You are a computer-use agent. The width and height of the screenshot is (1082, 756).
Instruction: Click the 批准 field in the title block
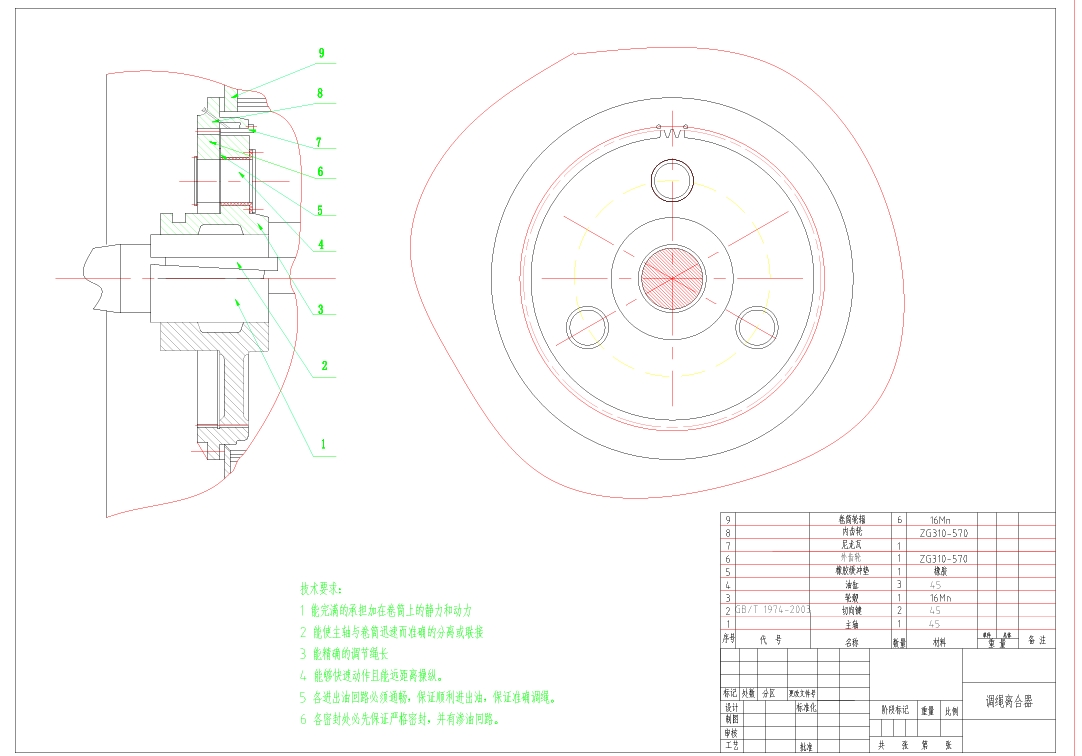pyautogui.click(x=805, y=746)
